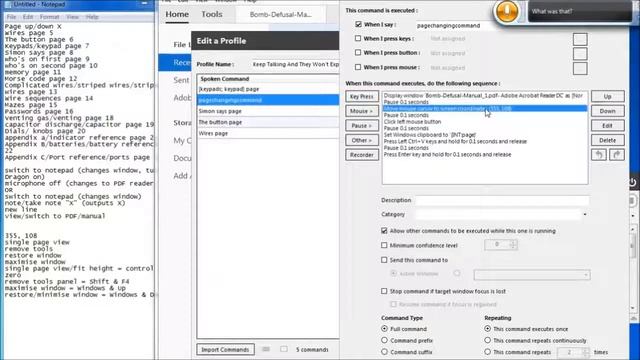The height and width of the screenshot is (360, 640).
Task: Click list-view icon next to Import Commands
Action: tap(266, 349)
